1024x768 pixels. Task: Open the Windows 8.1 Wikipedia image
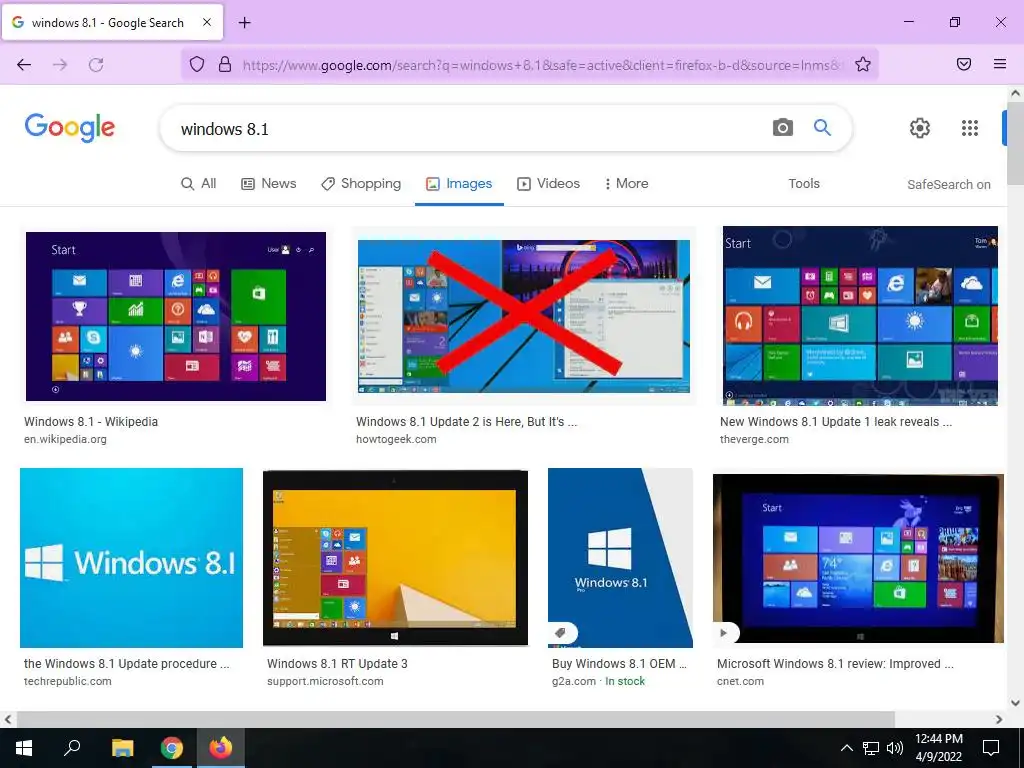point(176,316)
